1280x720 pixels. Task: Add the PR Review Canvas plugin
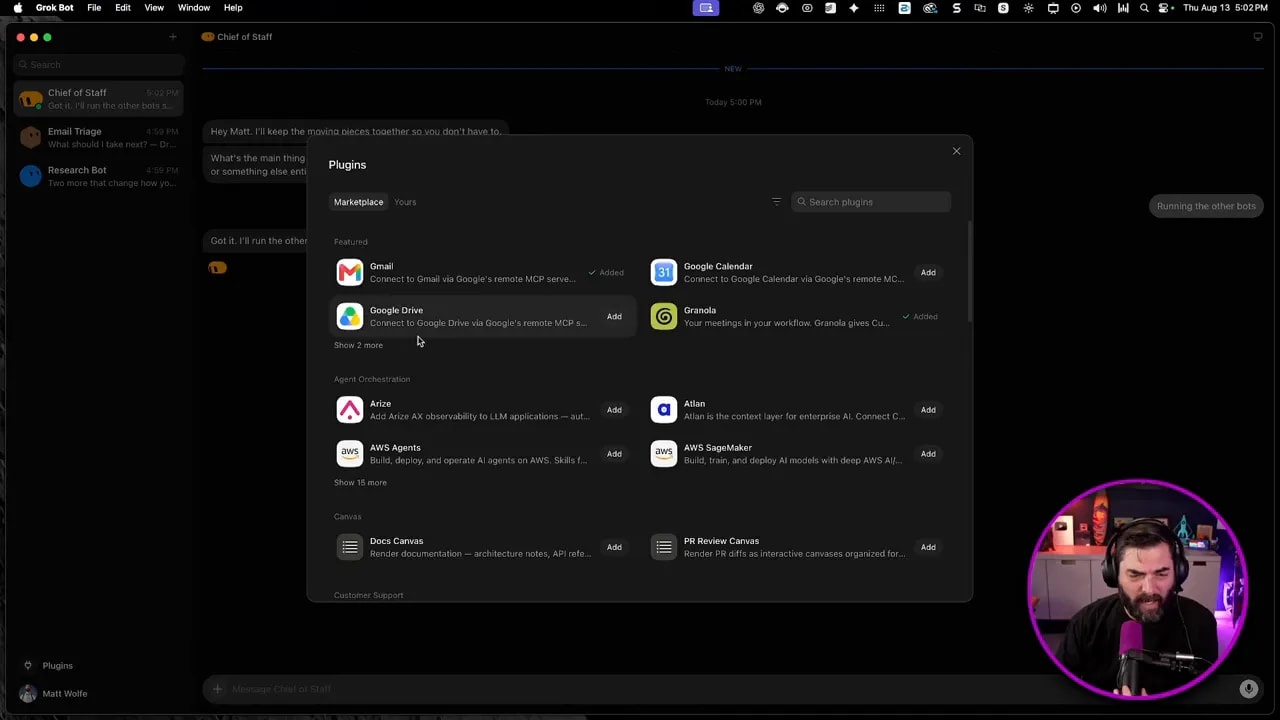click(x=928, y=547)
